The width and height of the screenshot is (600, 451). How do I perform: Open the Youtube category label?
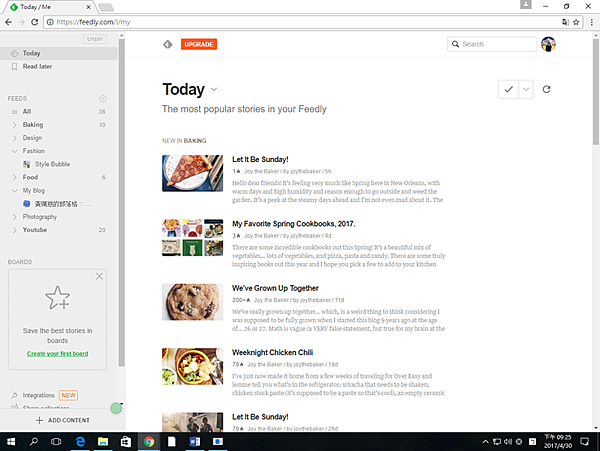coord(35,230)
